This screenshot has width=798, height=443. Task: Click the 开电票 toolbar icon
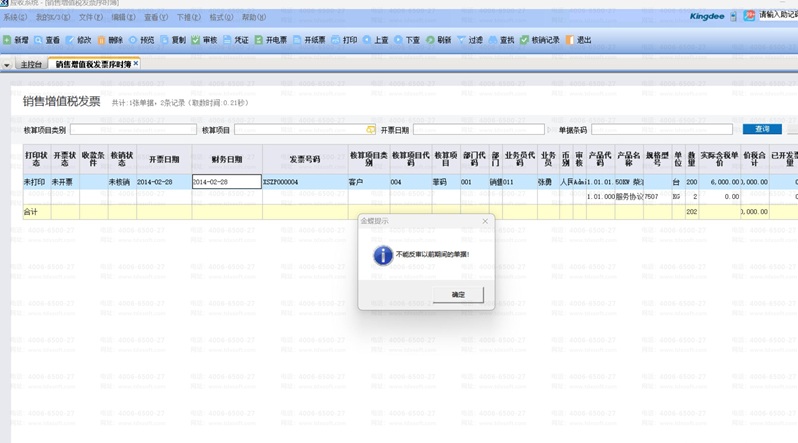coord(259,40)
